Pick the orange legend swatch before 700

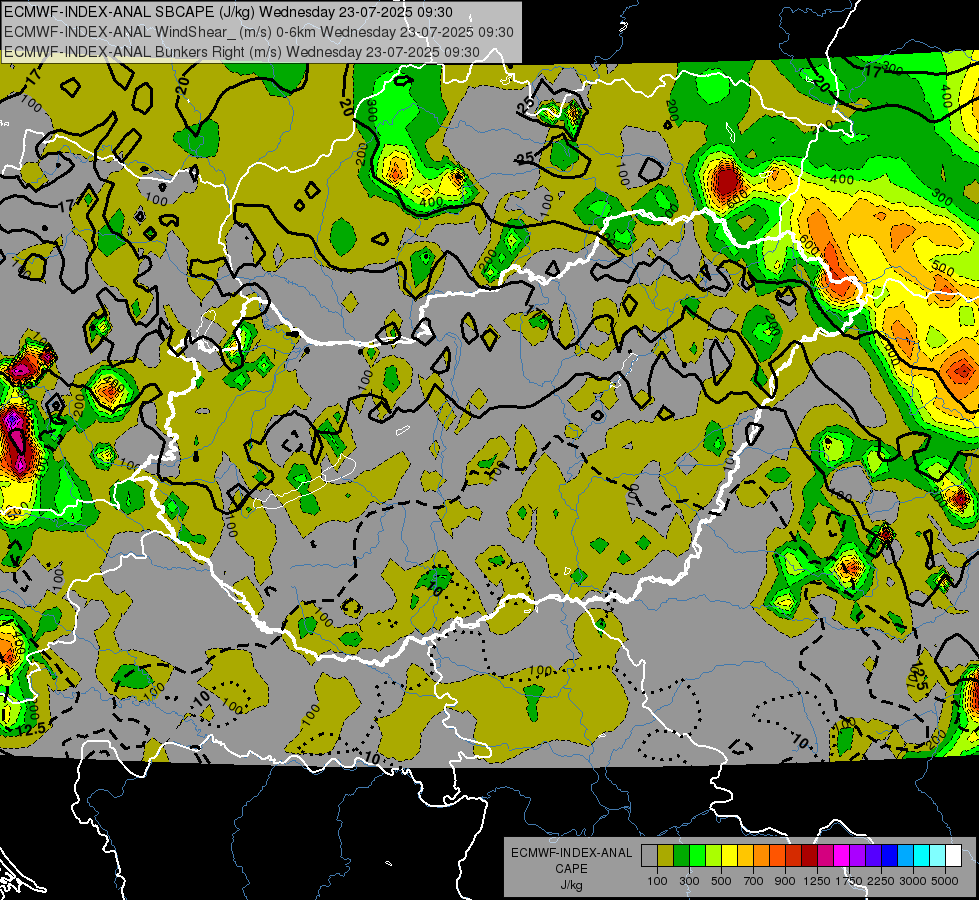tap(761, 856)
